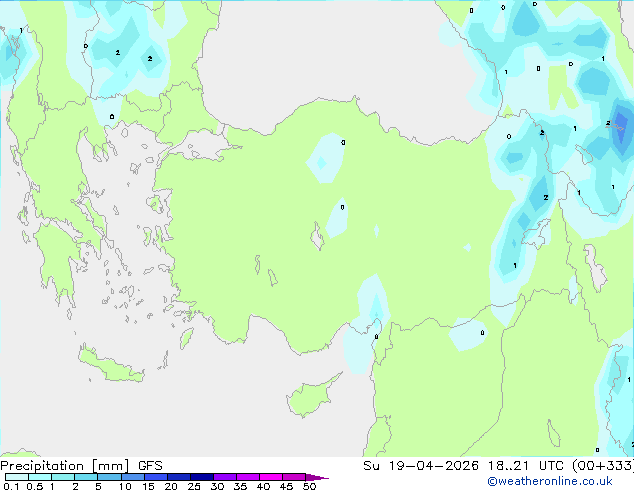
Task: Click the '18..21 UTC' time range text
Action: point(526,466)
